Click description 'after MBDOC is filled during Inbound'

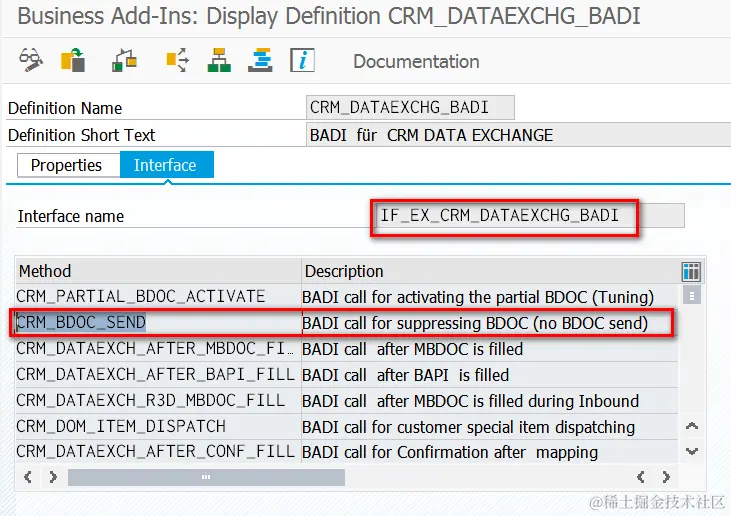pyautogui.click(x=508, y=401)
